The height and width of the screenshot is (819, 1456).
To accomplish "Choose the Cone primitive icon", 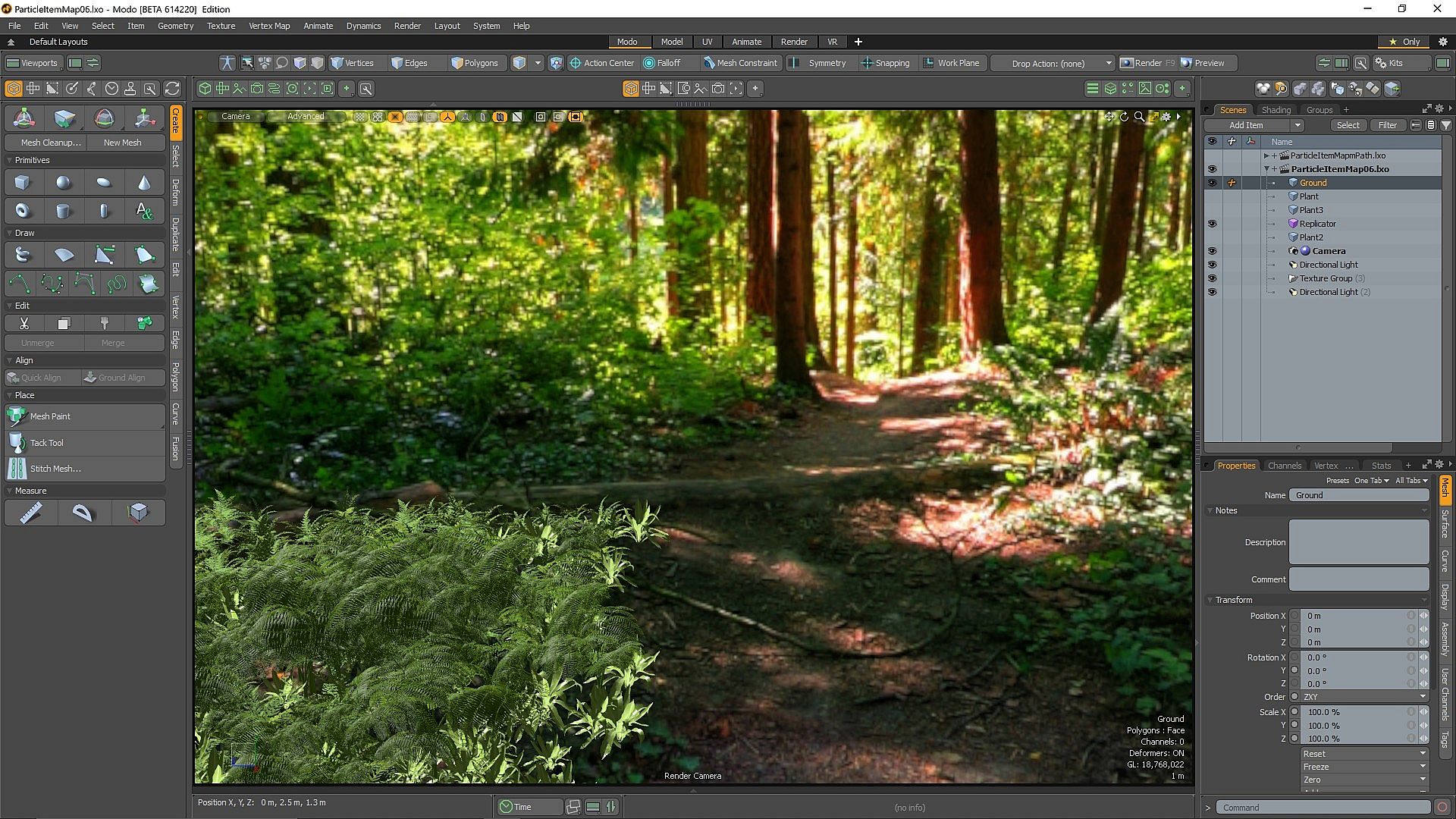I will coord(144,183).
